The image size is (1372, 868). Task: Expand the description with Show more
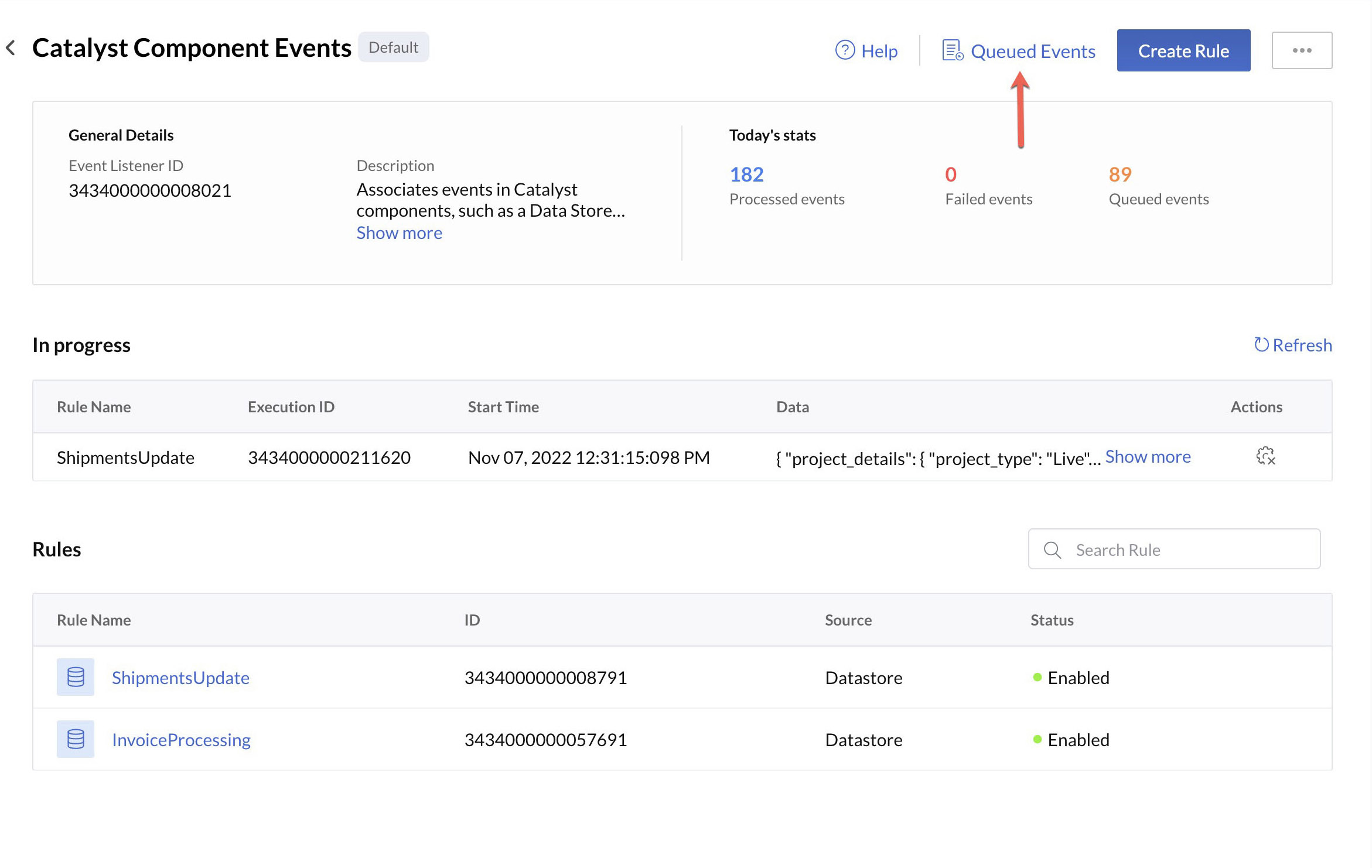point(399,233)
